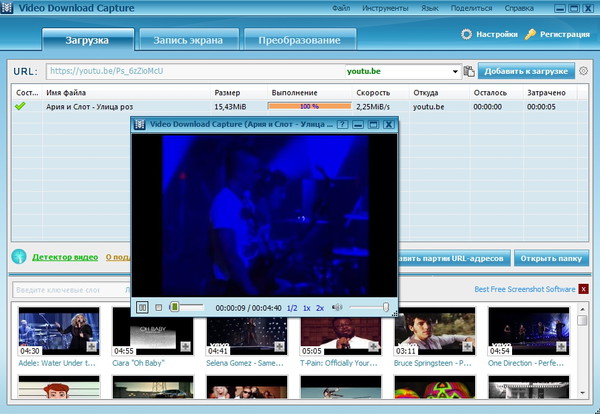600x414 pixels.
Task: Sort by Скорость column header
Action: 380,93
